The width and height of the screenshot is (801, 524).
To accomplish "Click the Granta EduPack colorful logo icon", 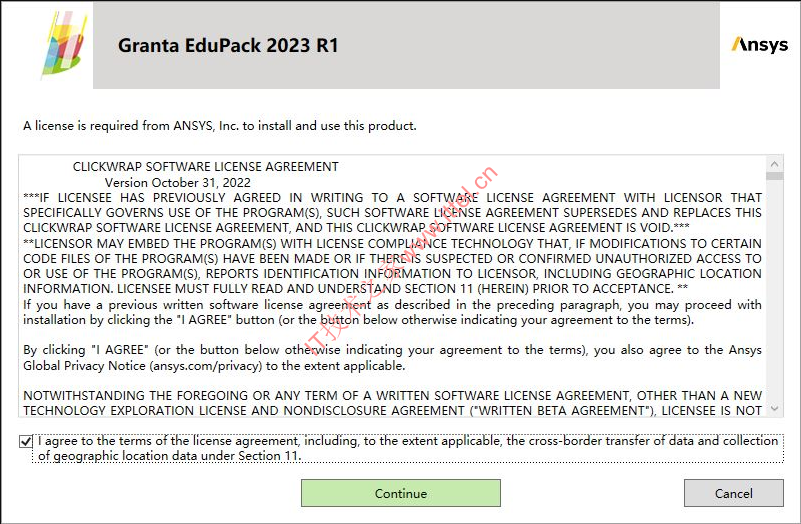I will [x=63, y=44].
